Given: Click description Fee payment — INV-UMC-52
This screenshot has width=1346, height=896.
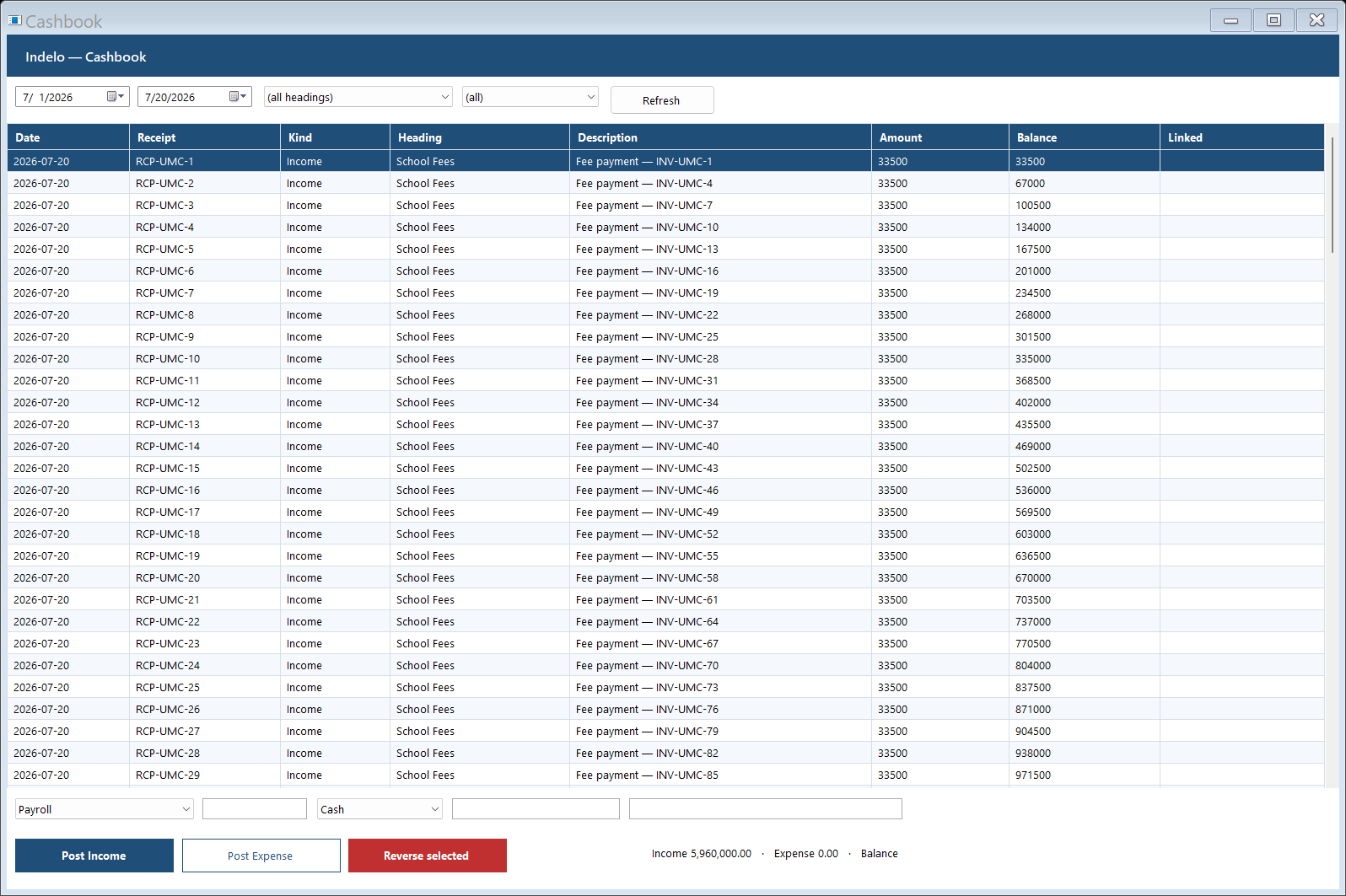Looking at the screenshot, I should point(648,534).
